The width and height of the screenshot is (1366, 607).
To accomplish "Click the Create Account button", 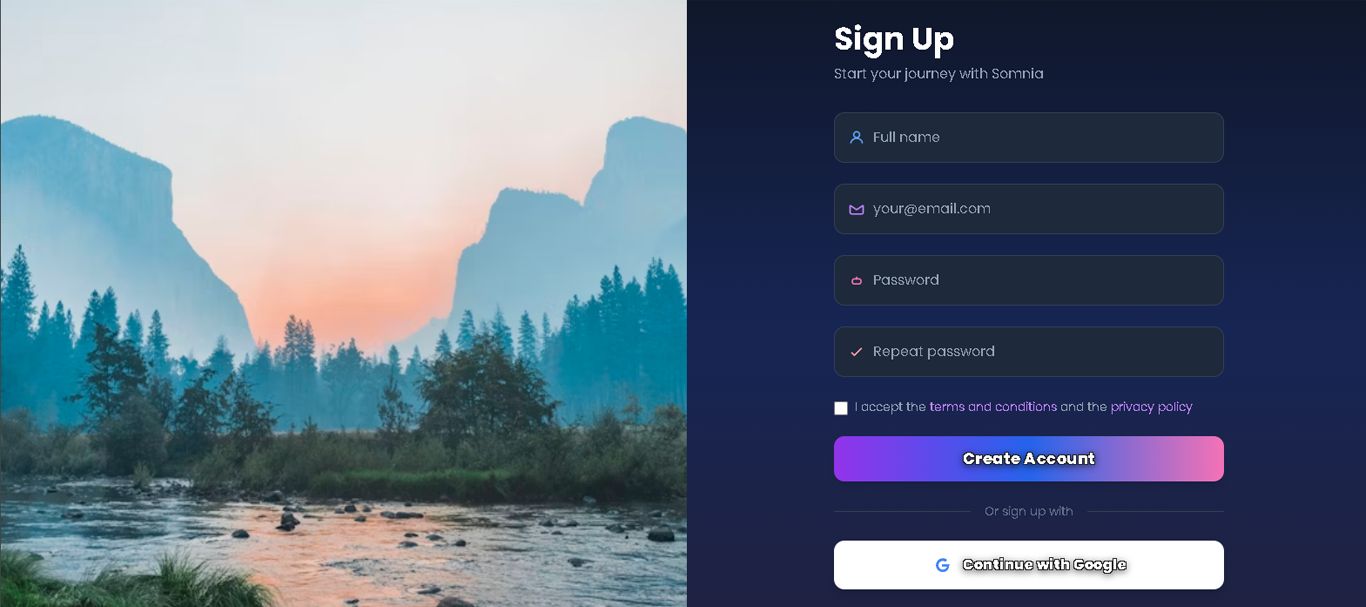I will [1029, 459].
